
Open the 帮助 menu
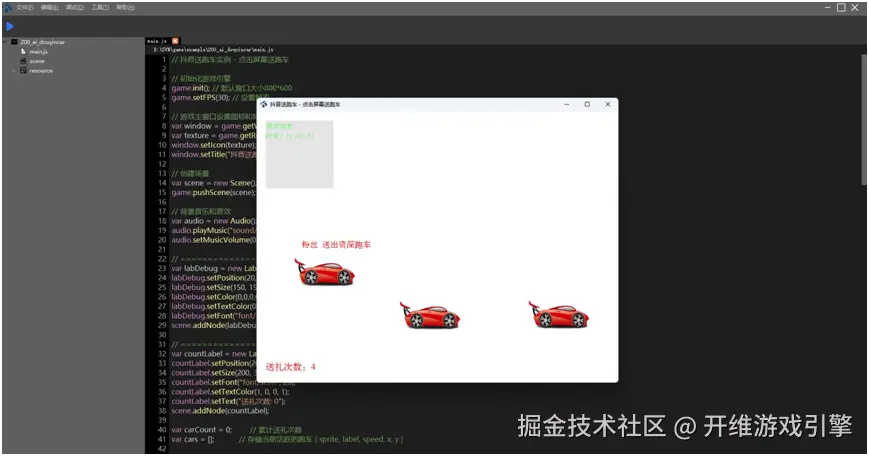126,7
